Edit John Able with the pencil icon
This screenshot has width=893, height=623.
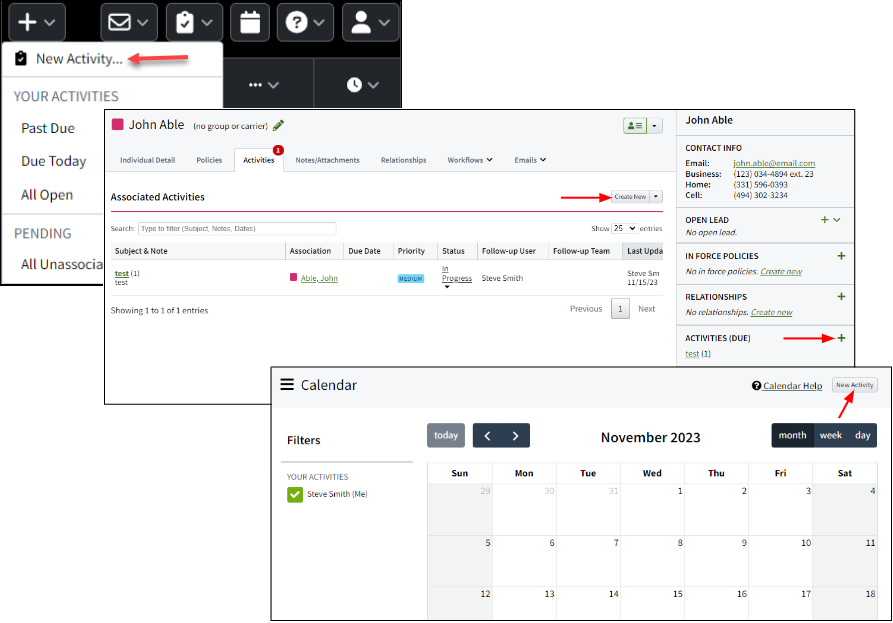[278, 125]
